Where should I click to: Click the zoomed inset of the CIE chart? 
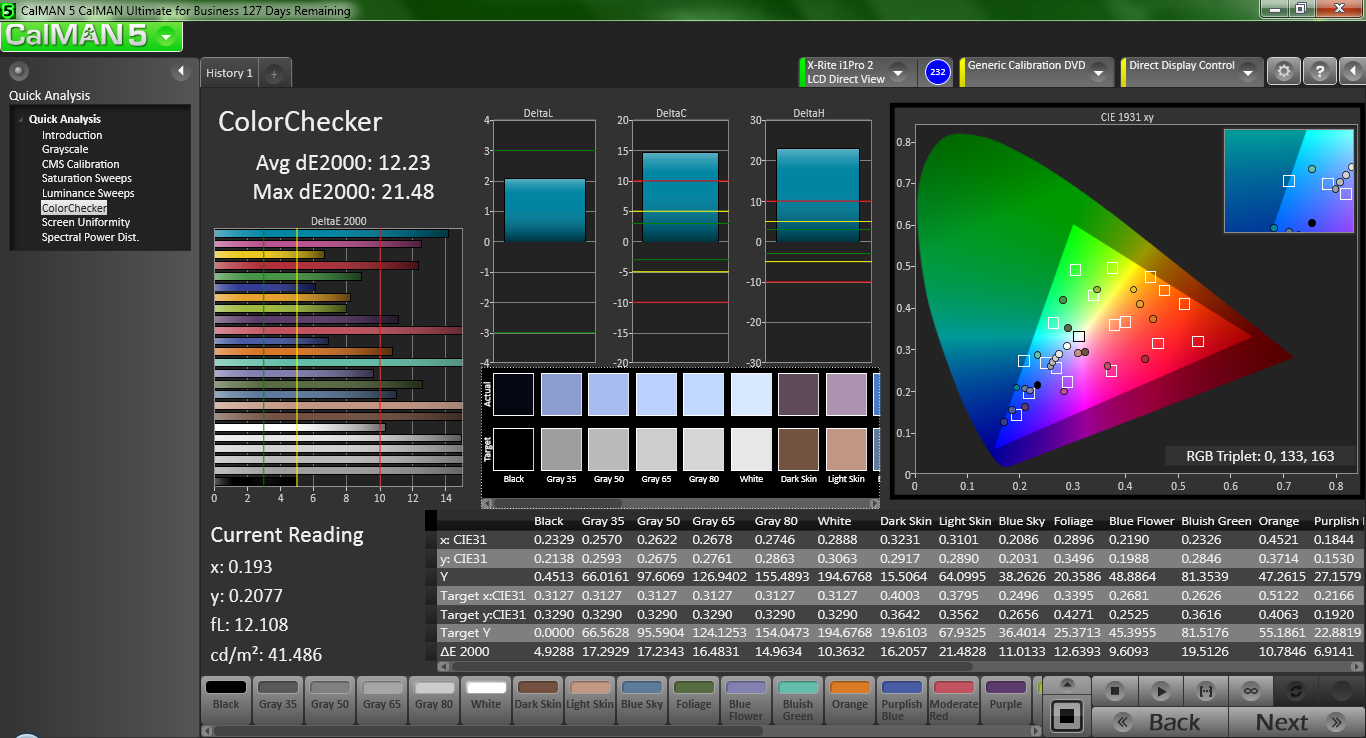(x=1289, y=181)
